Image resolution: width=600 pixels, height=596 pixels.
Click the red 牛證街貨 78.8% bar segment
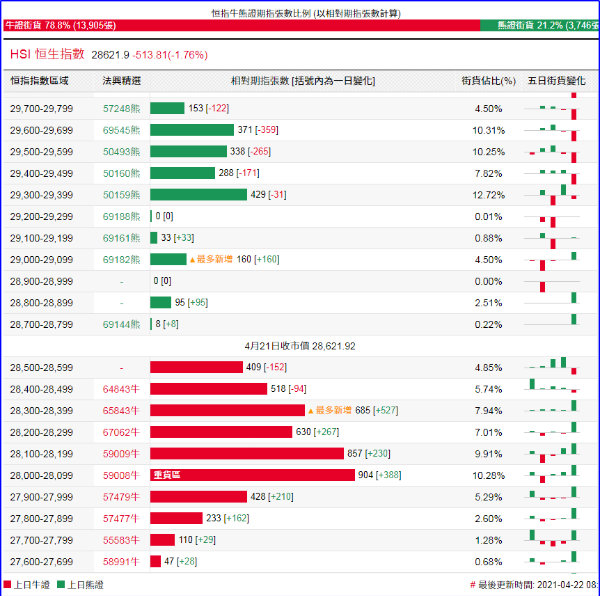[241, 25]
